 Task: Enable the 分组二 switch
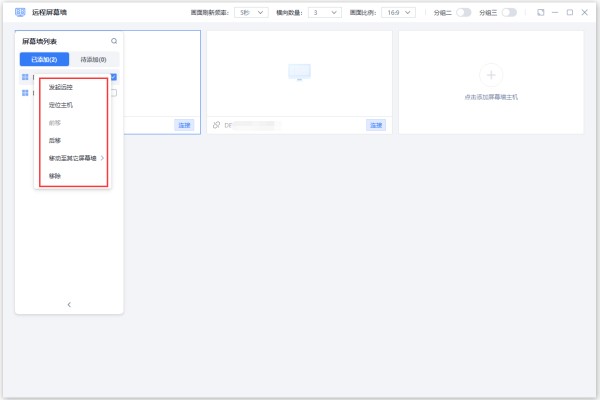(x=463, y=13)
